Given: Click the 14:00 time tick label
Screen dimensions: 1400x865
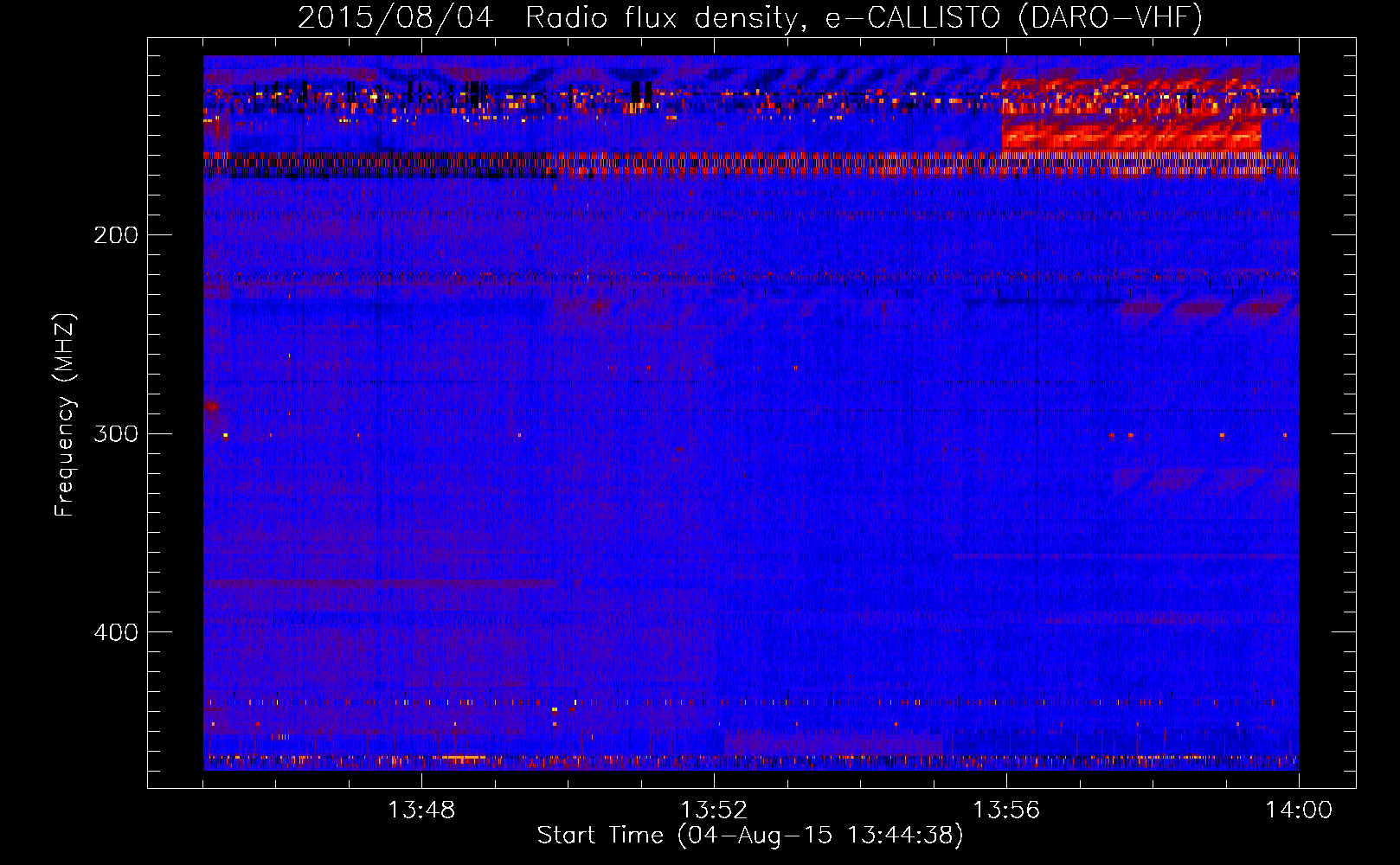Looking at the screenshot, I should tap(1299, 811).
